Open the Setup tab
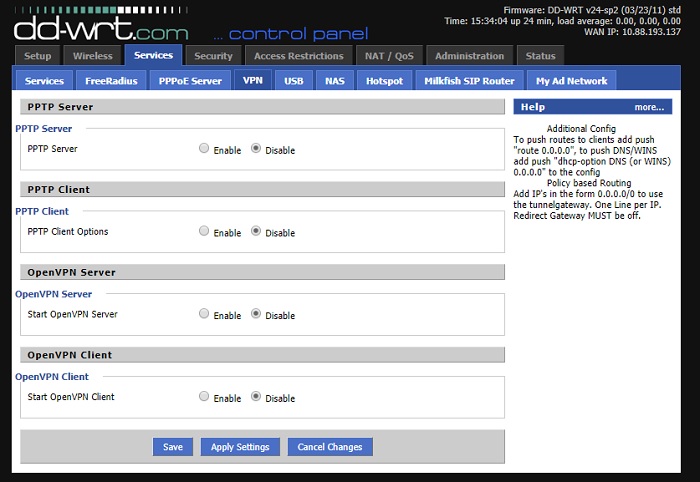Image resolution: width=700 pixels, height=482 pixels. click(38, 56)
